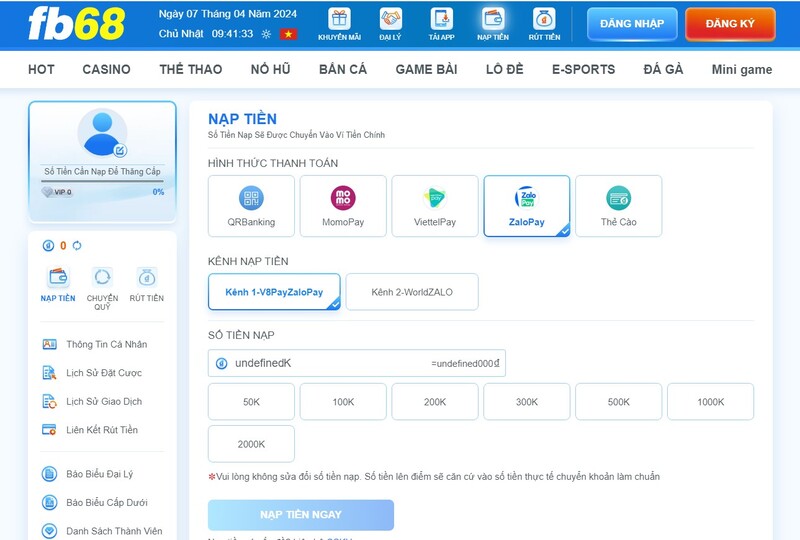The height and width of the screenshot is (540, 800).
Task: Click the Nạp Tiền wallet icon in header
Action: click(493, 19)
